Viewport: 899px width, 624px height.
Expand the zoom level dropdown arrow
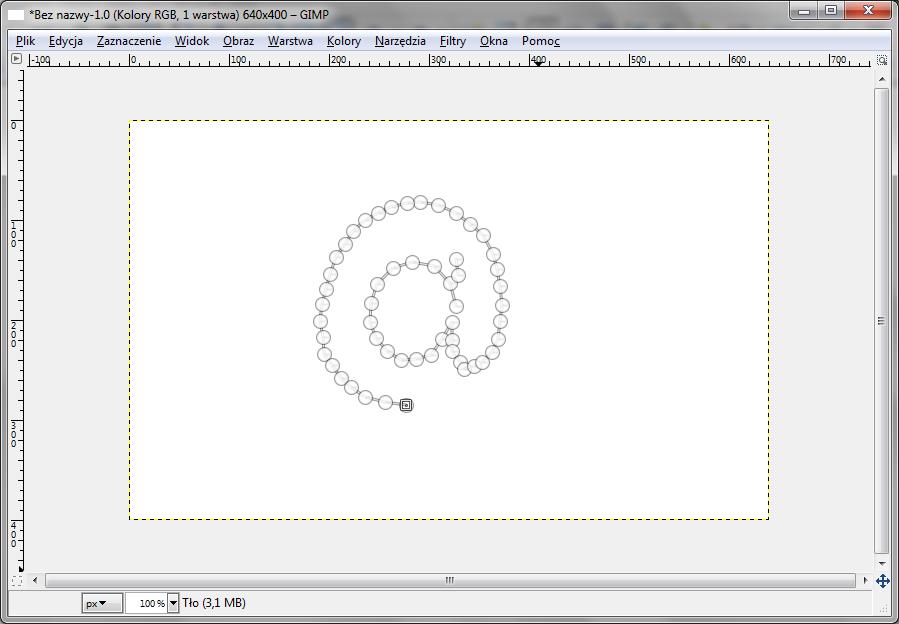173,603
